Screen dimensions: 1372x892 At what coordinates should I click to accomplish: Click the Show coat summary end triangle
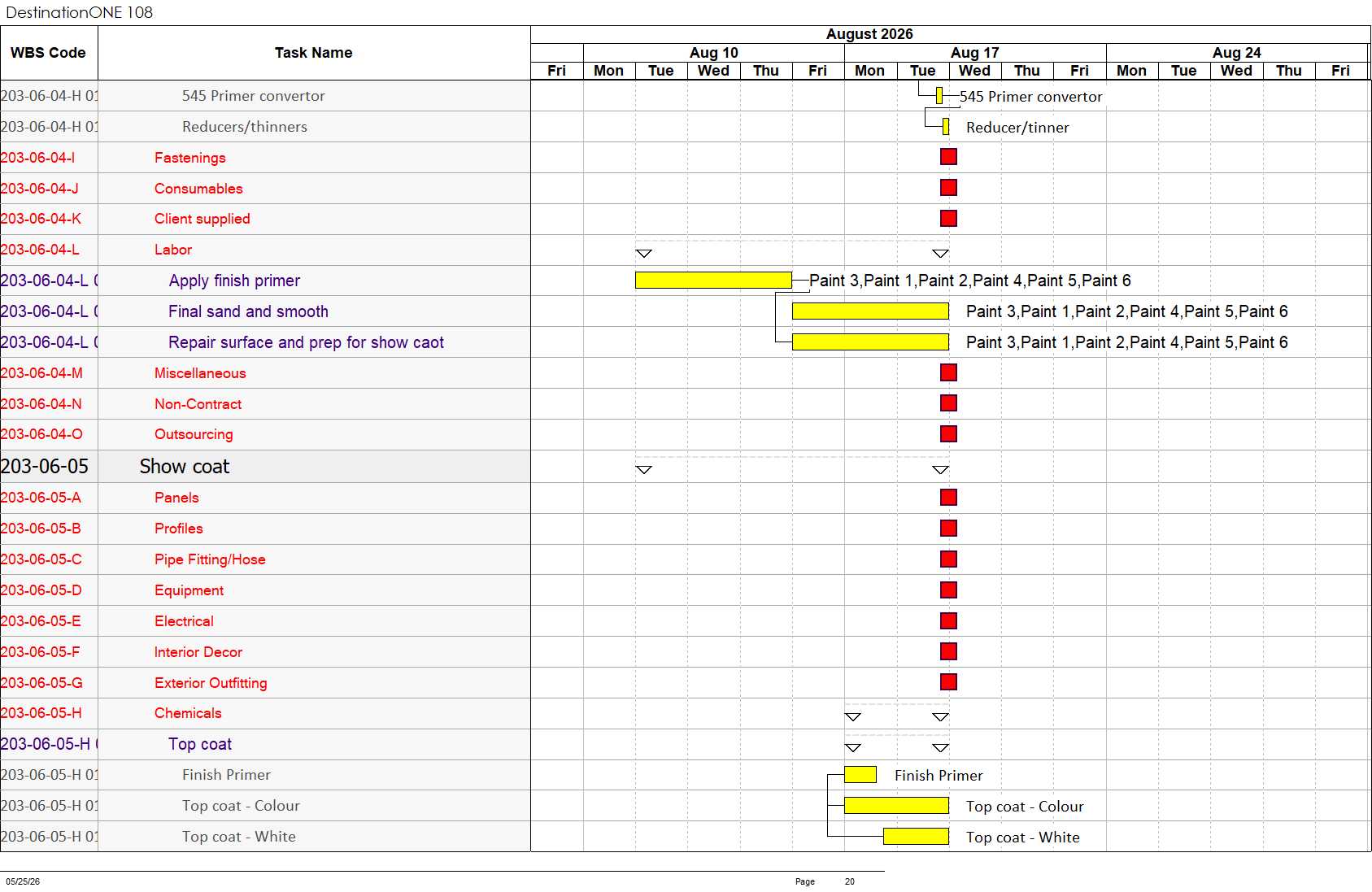pyautogui.click(x=940, y=470)
